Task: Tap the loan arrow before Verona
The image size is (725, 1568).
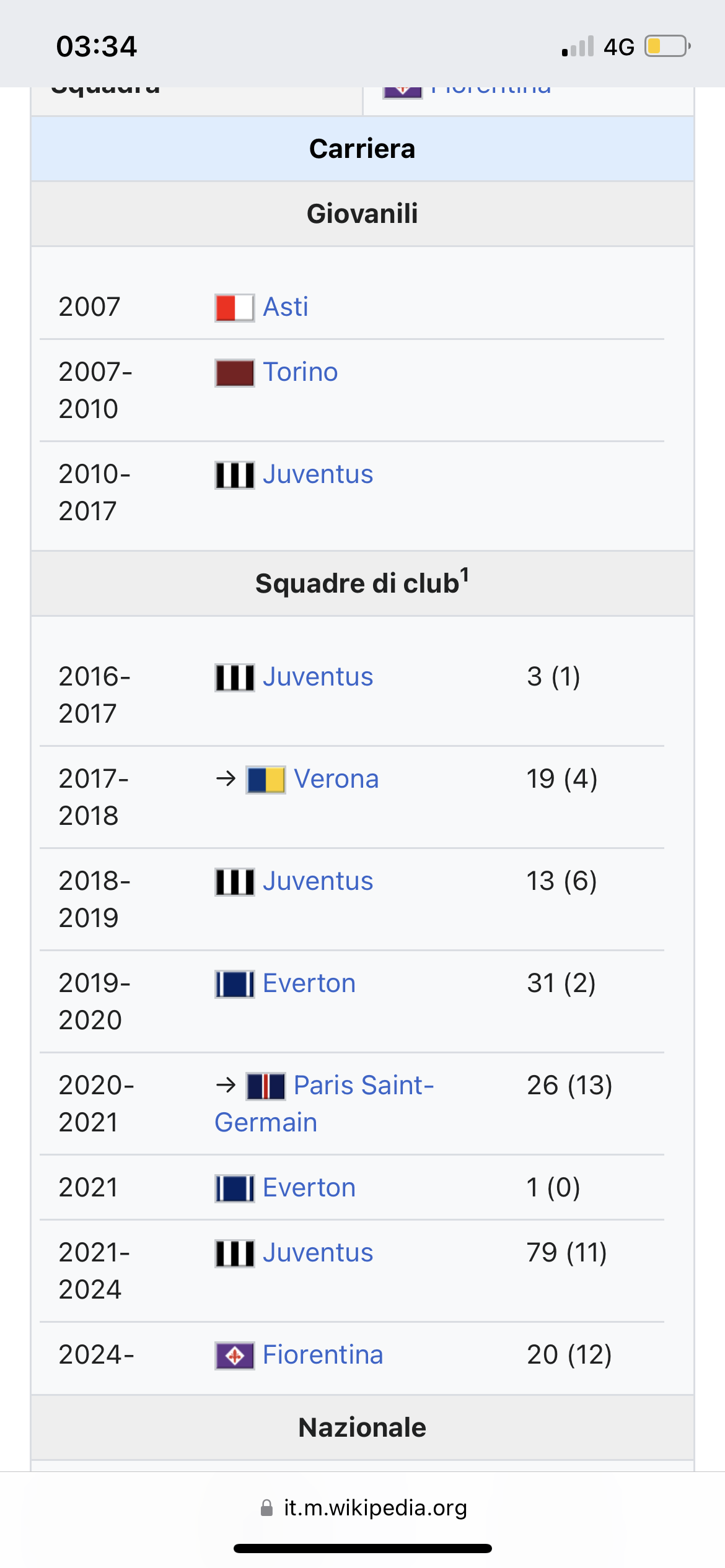Action: (226, 778)
